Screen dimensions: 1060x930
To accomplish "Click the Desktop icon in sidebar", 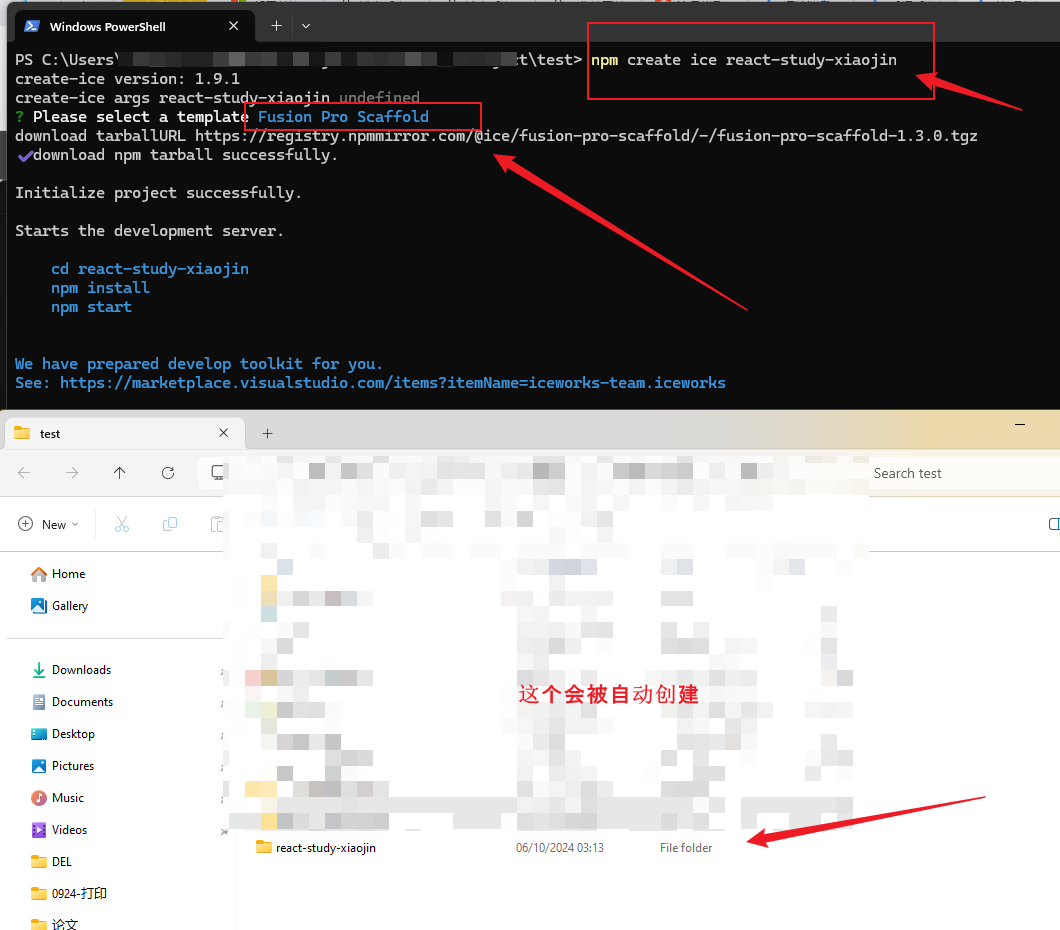I will click(39, 734).
